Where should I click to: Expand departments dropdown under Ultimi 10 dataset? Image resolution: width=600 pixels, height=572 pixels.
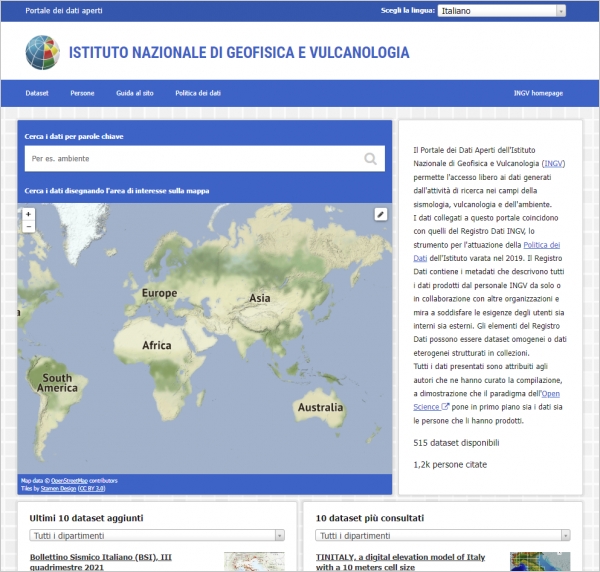click(x=157, y=535)
